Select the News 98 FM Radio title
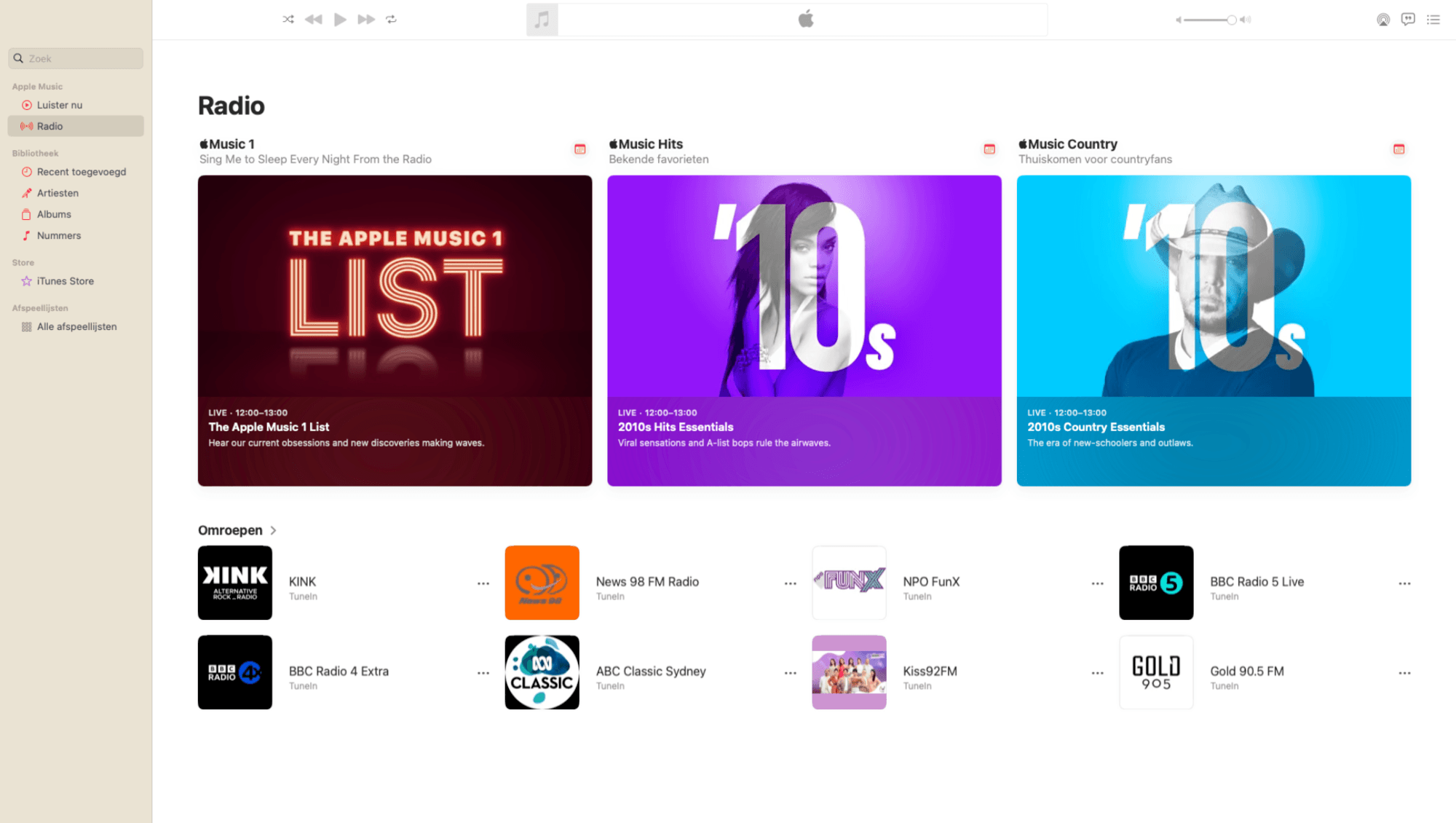This screenshot has height=823, width=1456. (x=647, y=581)
